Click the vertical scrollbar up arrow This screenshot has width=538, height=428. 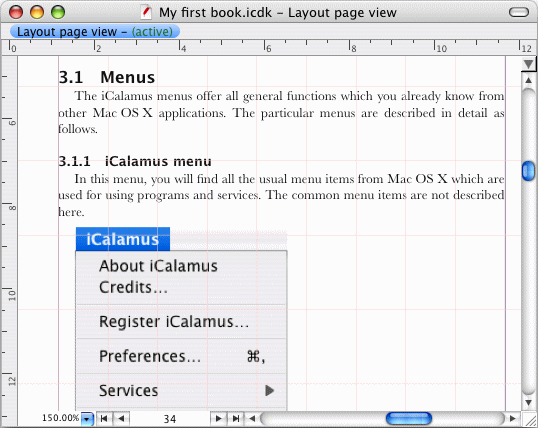528,80
